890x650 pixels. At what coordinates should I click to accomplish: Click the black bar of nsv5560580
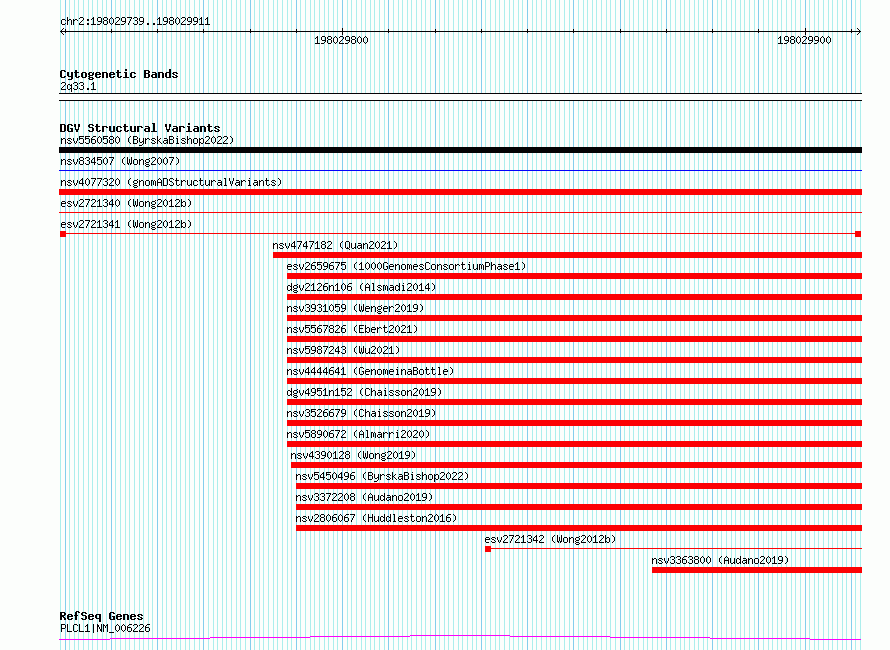pos(460,150)
